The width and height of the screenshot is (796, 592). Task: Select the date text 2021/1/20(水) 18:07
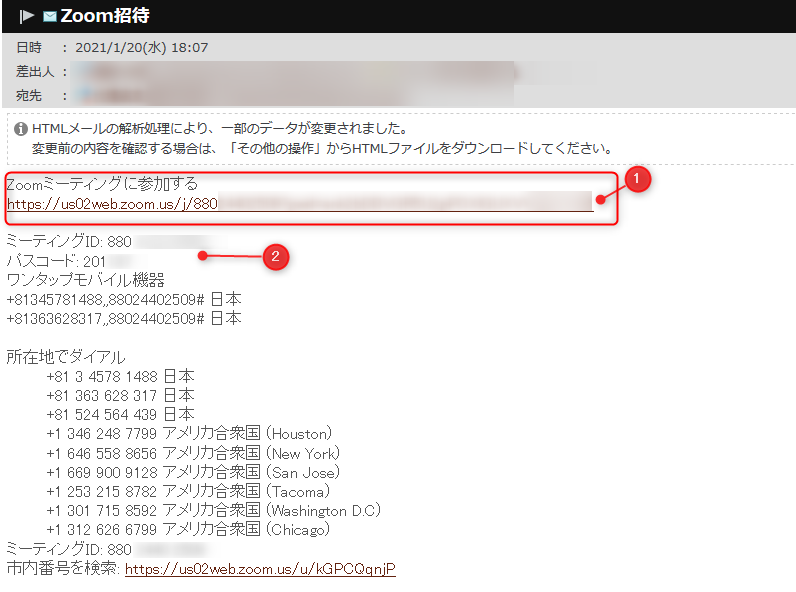[x=142, y=48]
